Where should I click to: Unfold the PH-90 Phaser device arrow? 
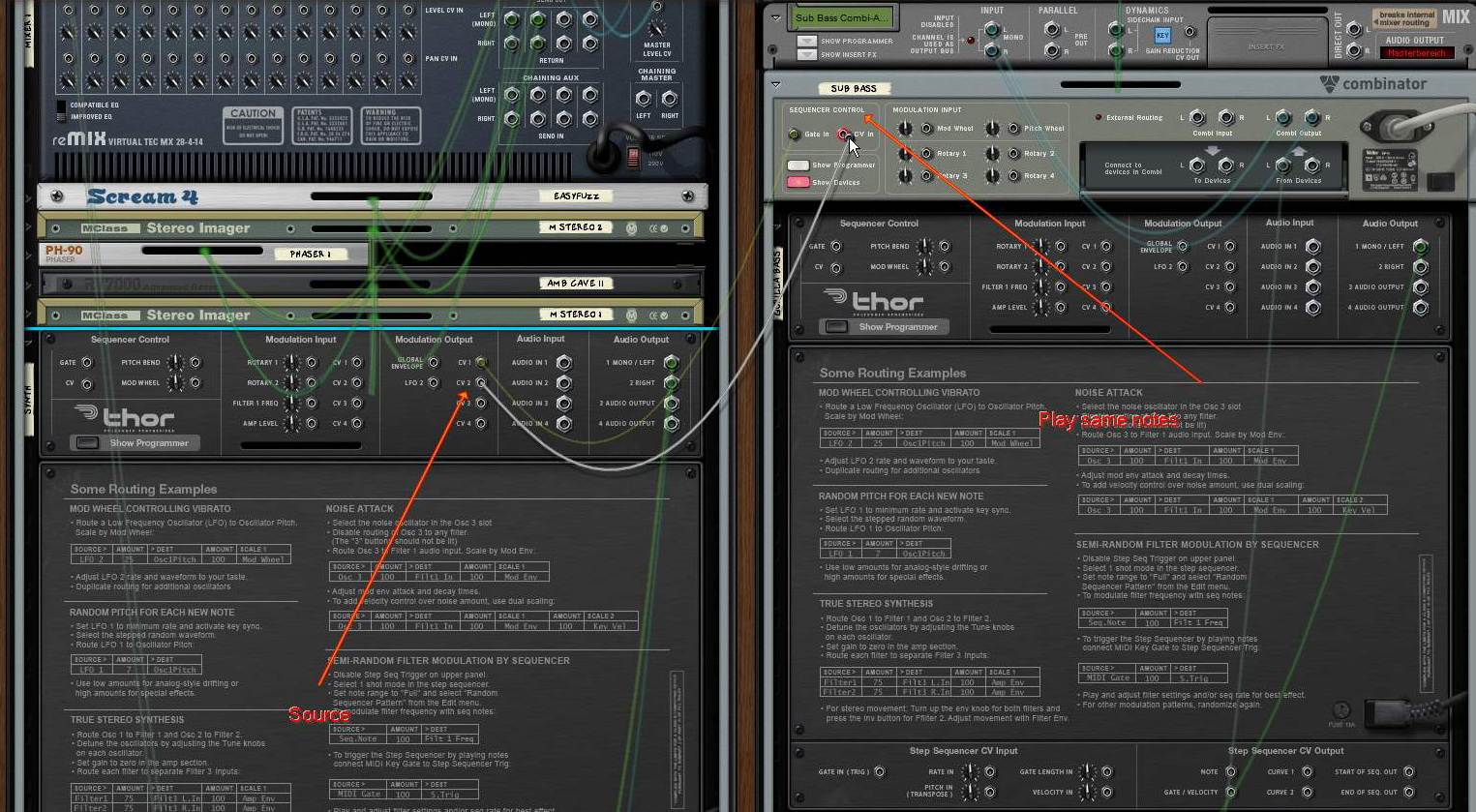click(x=30, y=254)
